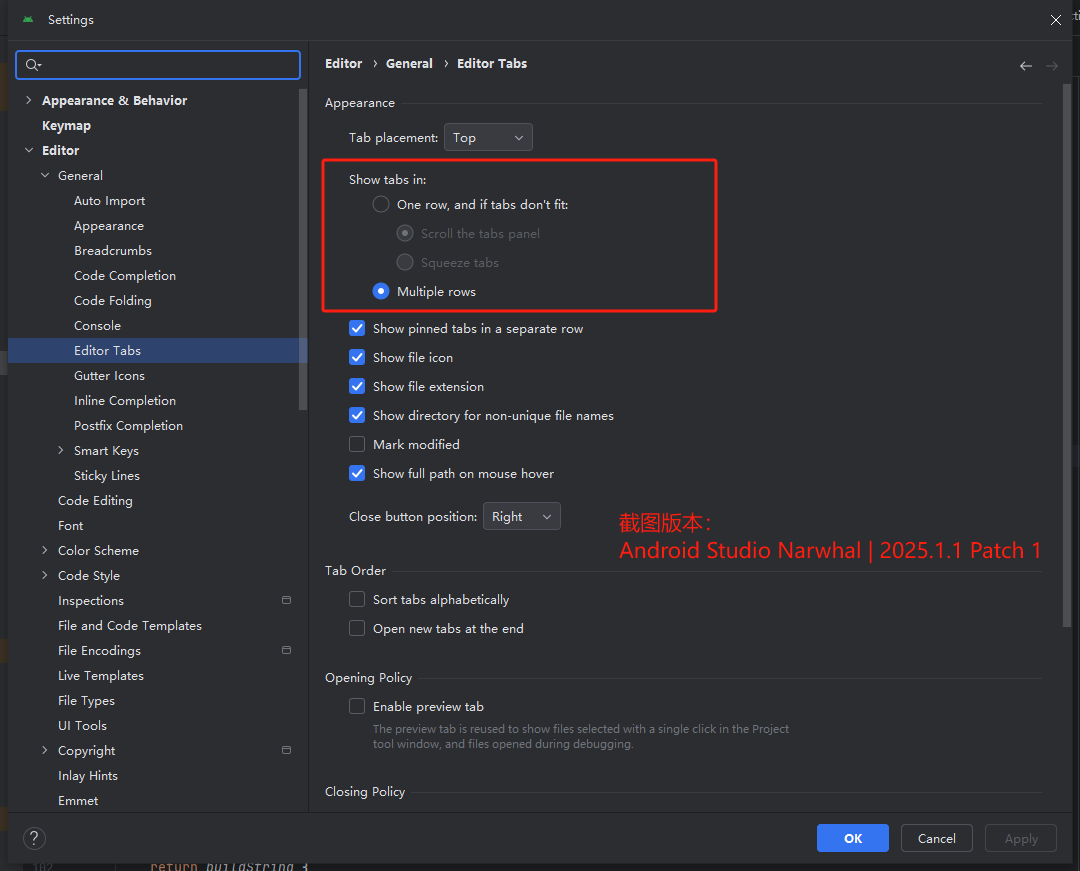1080x871 pixels.
Task: Click OK button
Action: click(853, 838)
